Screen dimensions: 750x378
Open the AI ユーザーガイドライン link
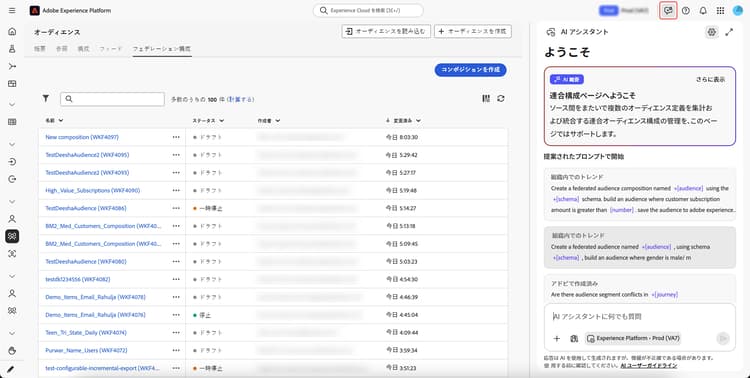point(649,366)
